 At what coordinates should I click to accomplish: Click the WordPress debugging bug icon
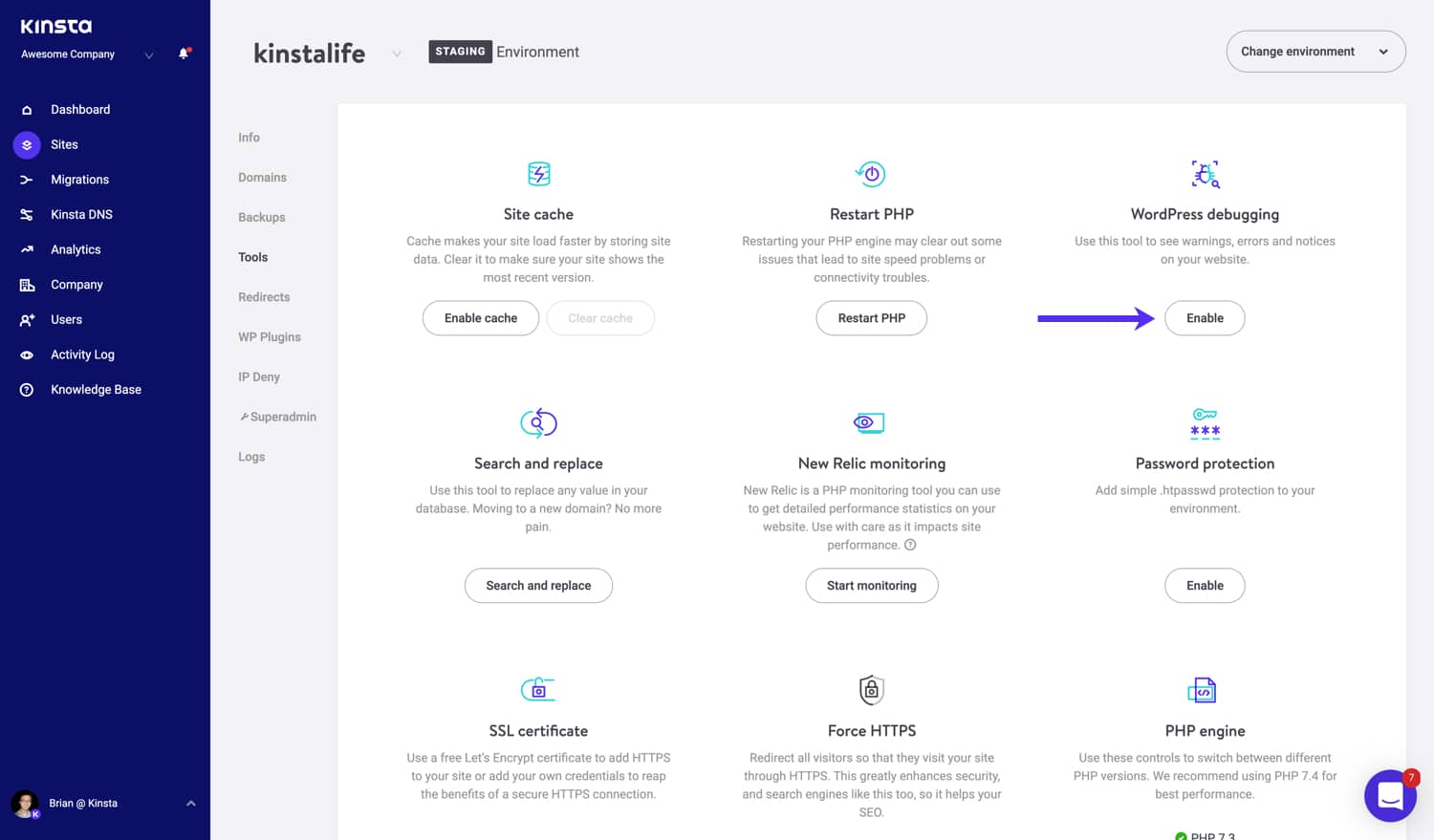pos(1205,174)
